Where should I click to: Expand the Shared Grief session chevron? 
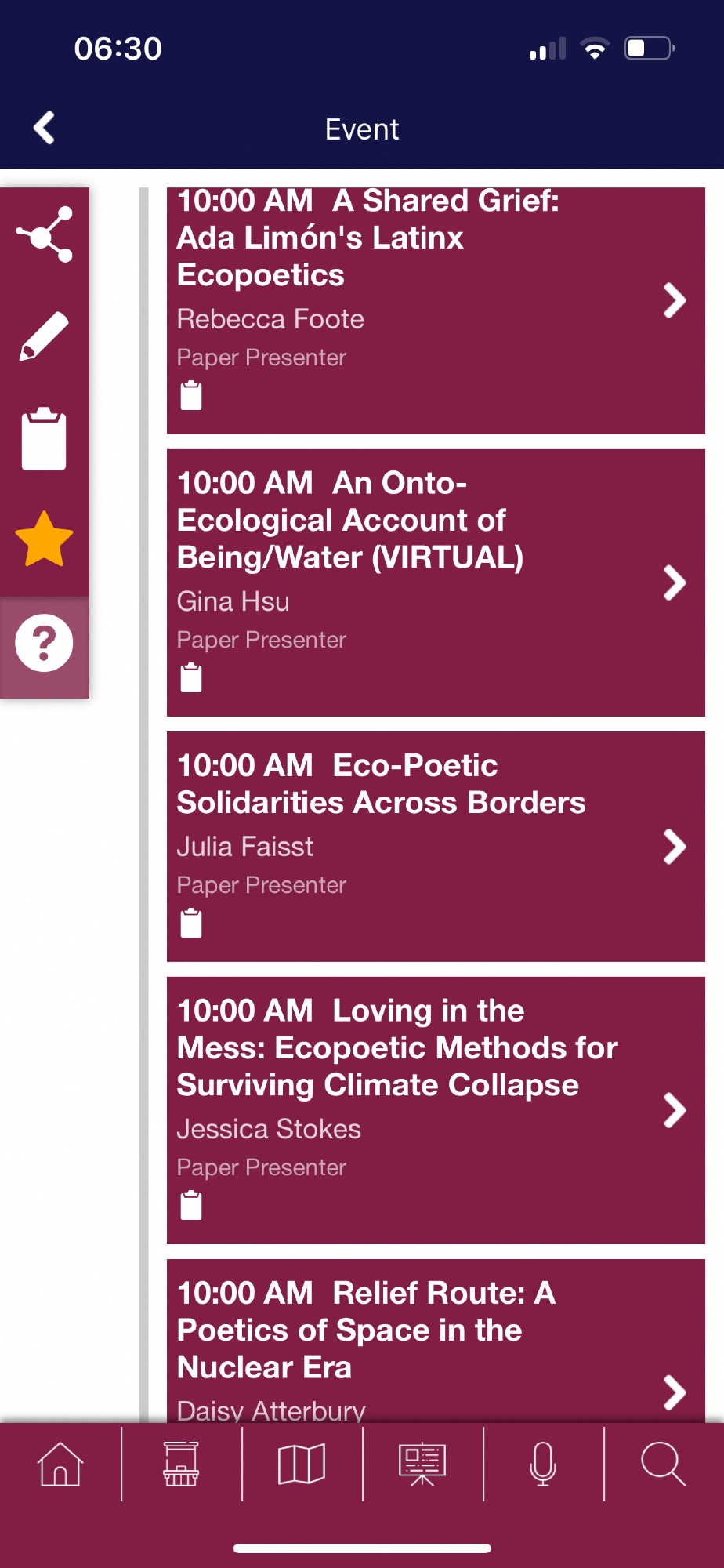click(674, 300)
